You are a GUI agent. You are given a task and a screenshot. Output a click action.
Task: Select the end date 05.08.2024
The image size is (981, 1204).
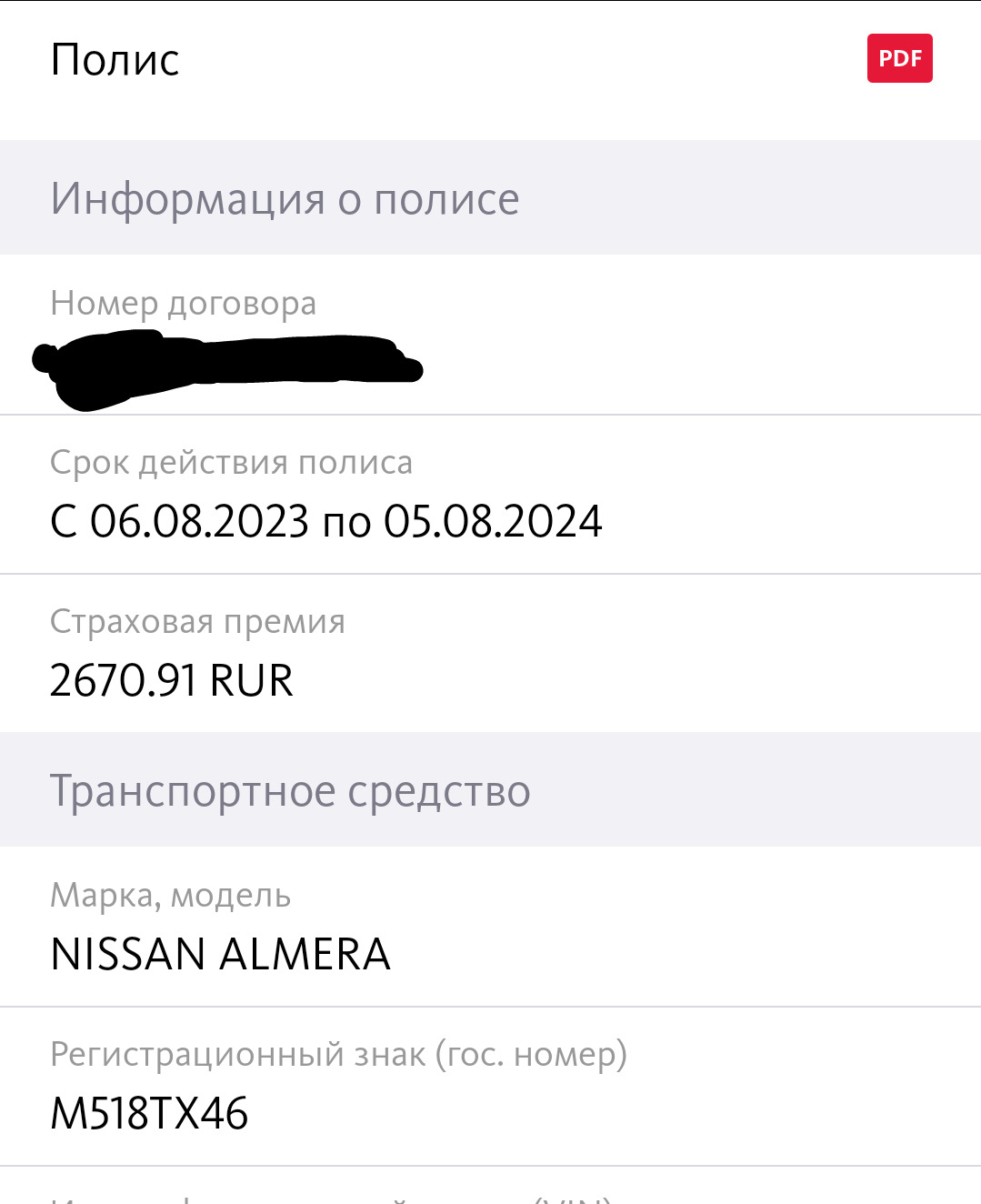(492, 521)
